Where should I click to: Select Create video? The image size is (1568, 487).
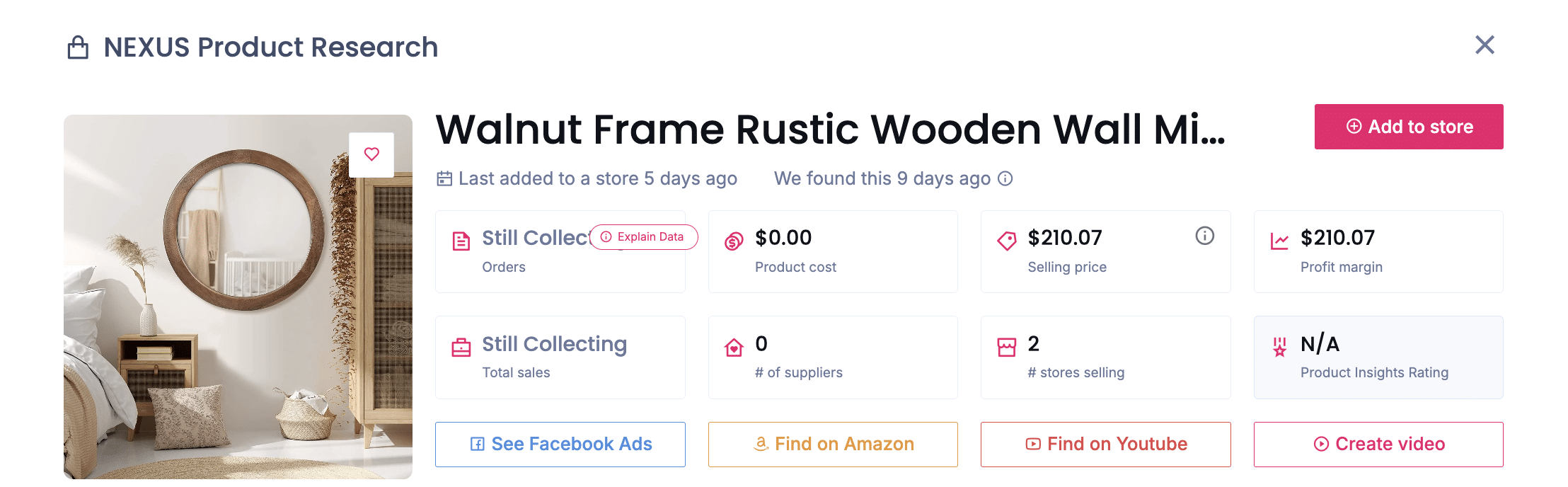tap(1378, 444)
